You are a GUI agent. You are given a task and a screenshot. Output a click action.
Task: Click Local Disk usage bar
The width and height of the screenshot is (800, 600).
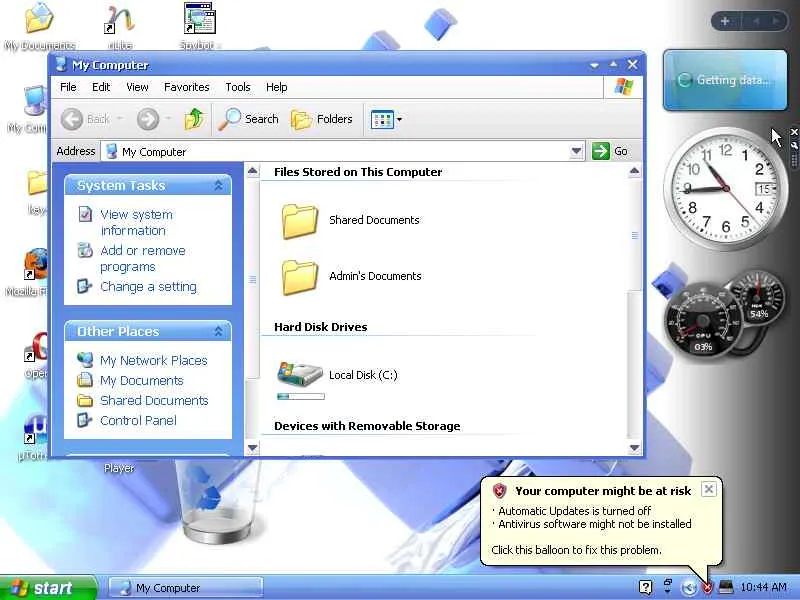coord(301,396)
